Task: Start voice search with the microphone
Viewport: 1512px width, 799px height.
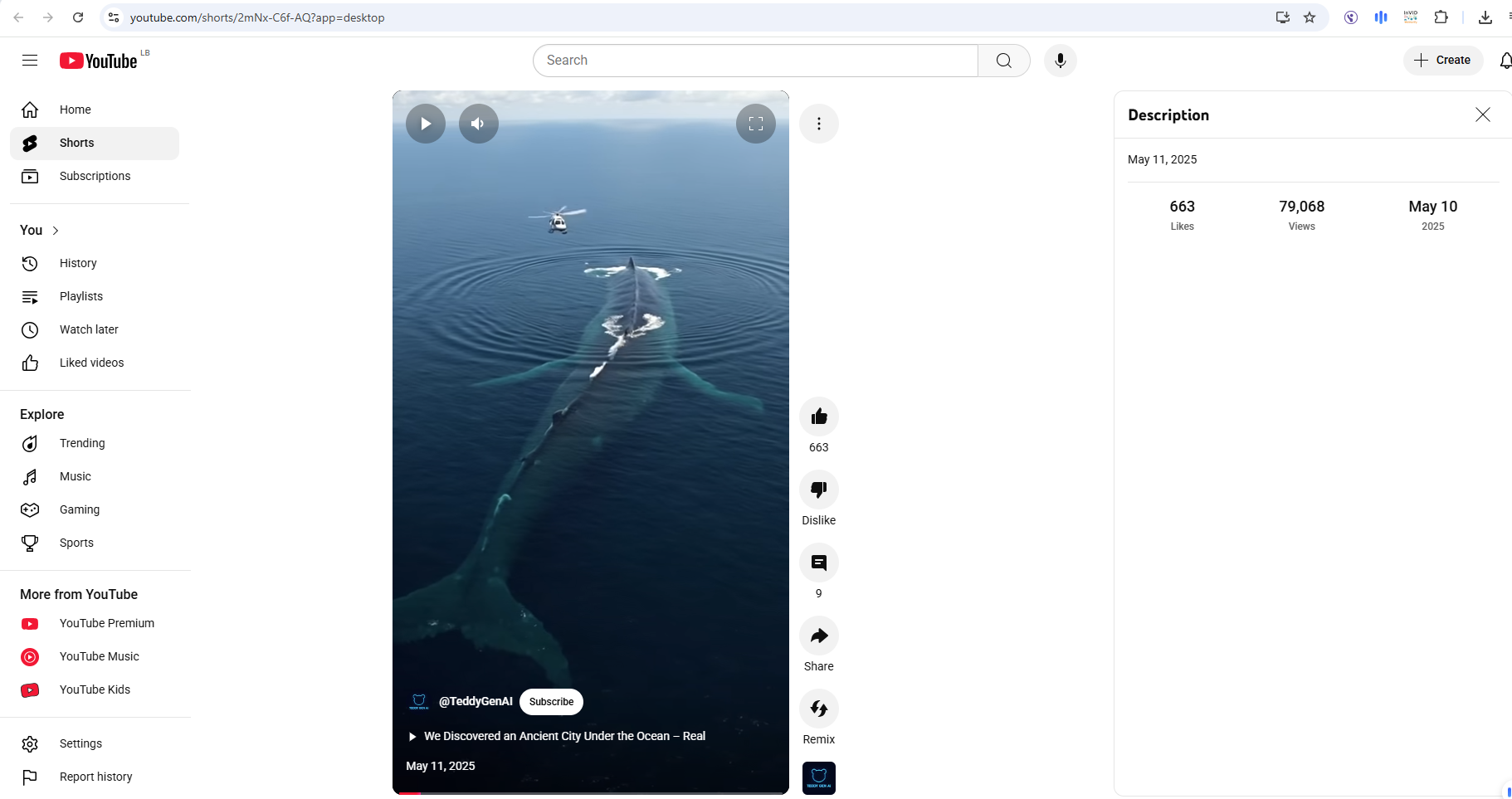Action: 1060,61
